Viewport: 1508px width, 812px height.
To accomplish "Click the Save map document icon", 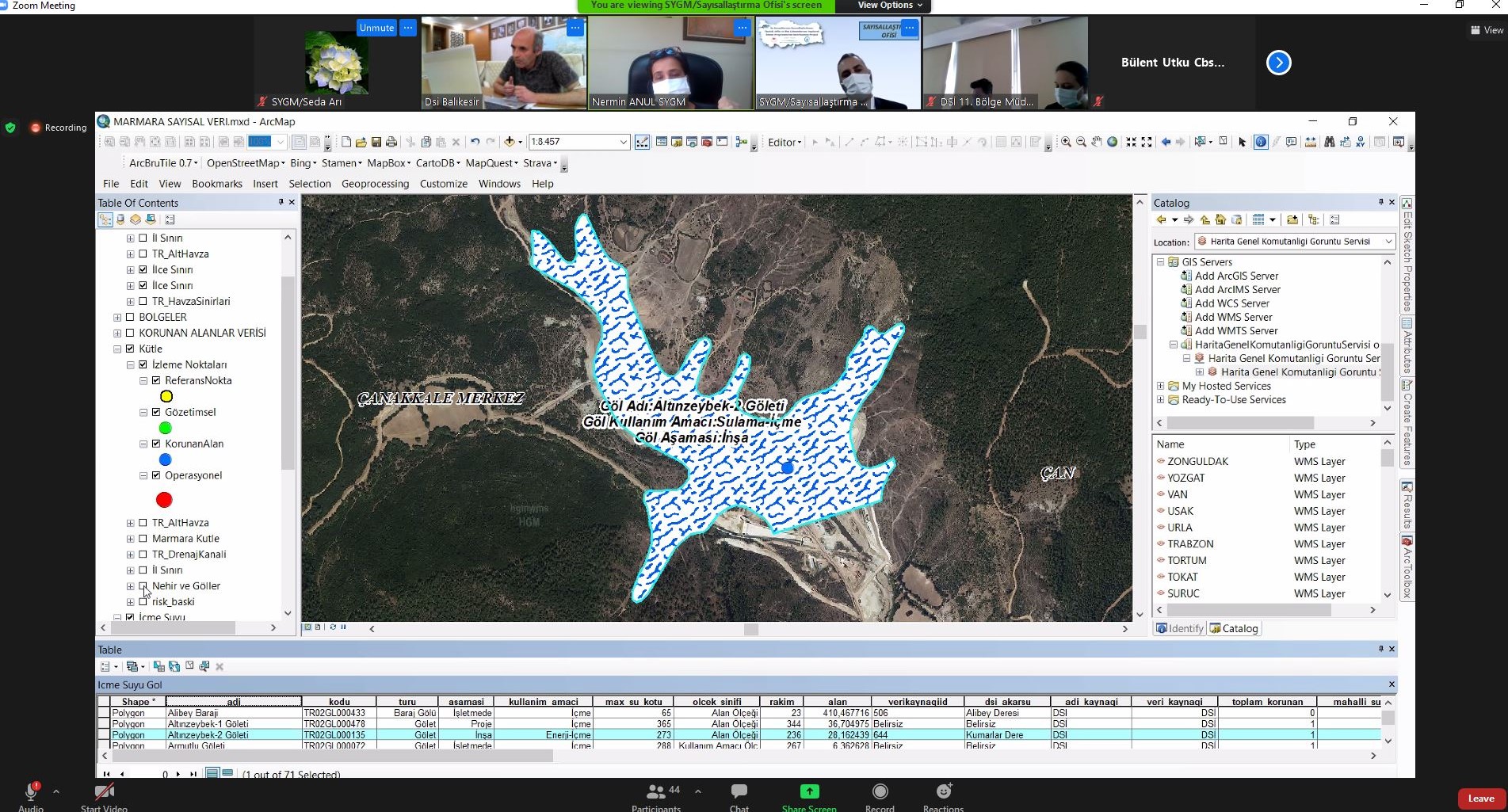I will (376, 142).
